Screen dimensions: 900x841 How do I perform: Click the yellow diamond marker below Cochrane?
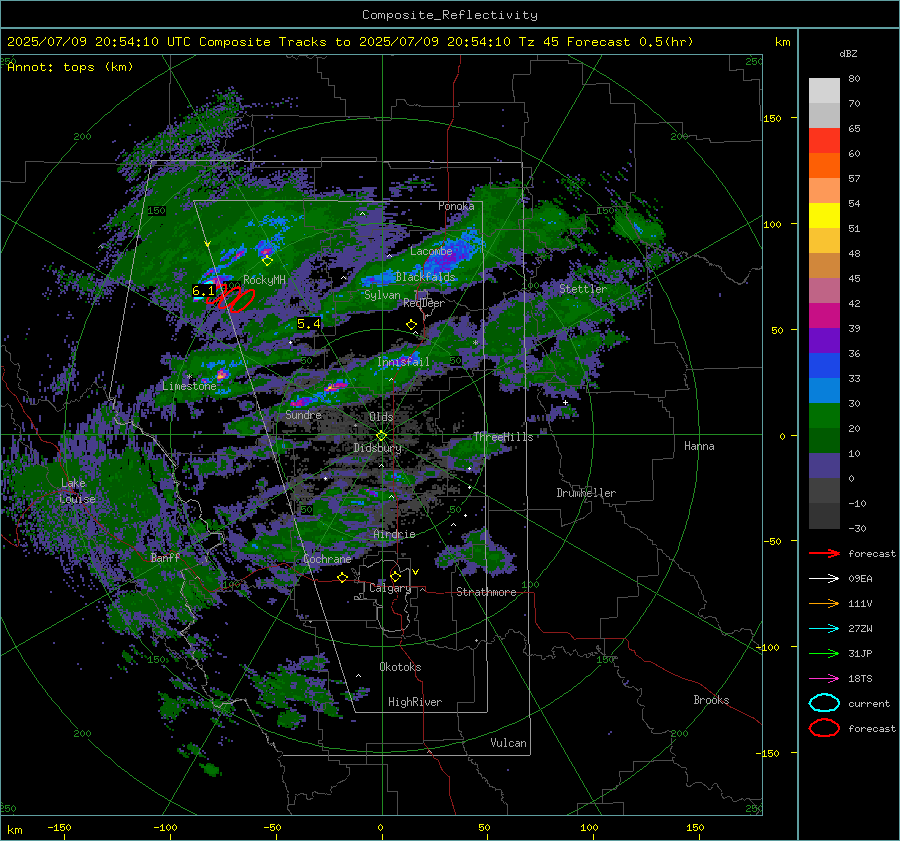pos(343,578)
